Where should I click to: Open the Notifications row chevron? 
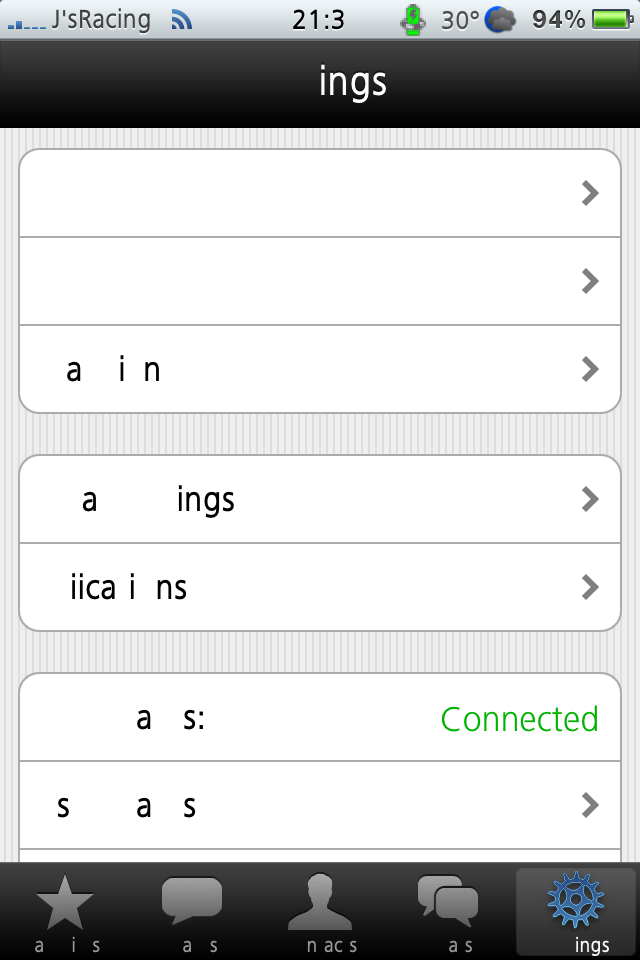[x=590, y=587]
